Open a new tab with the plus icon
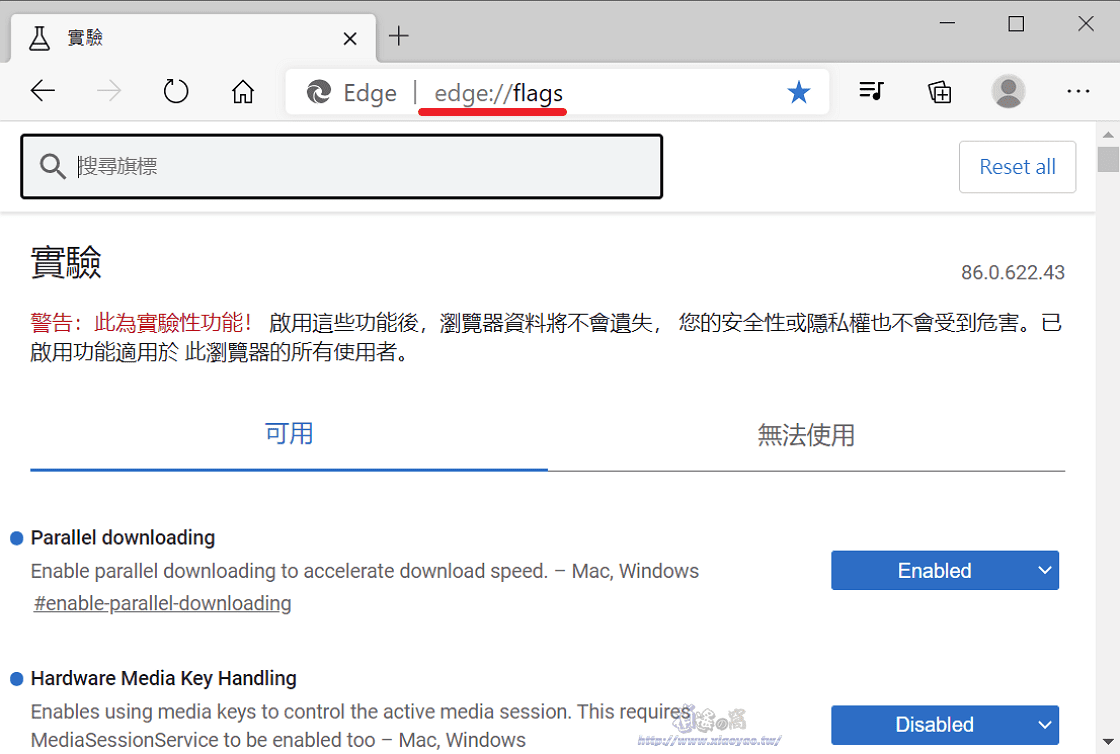The width and height of the screenshot is (1120, 754). tap(398, 36)
